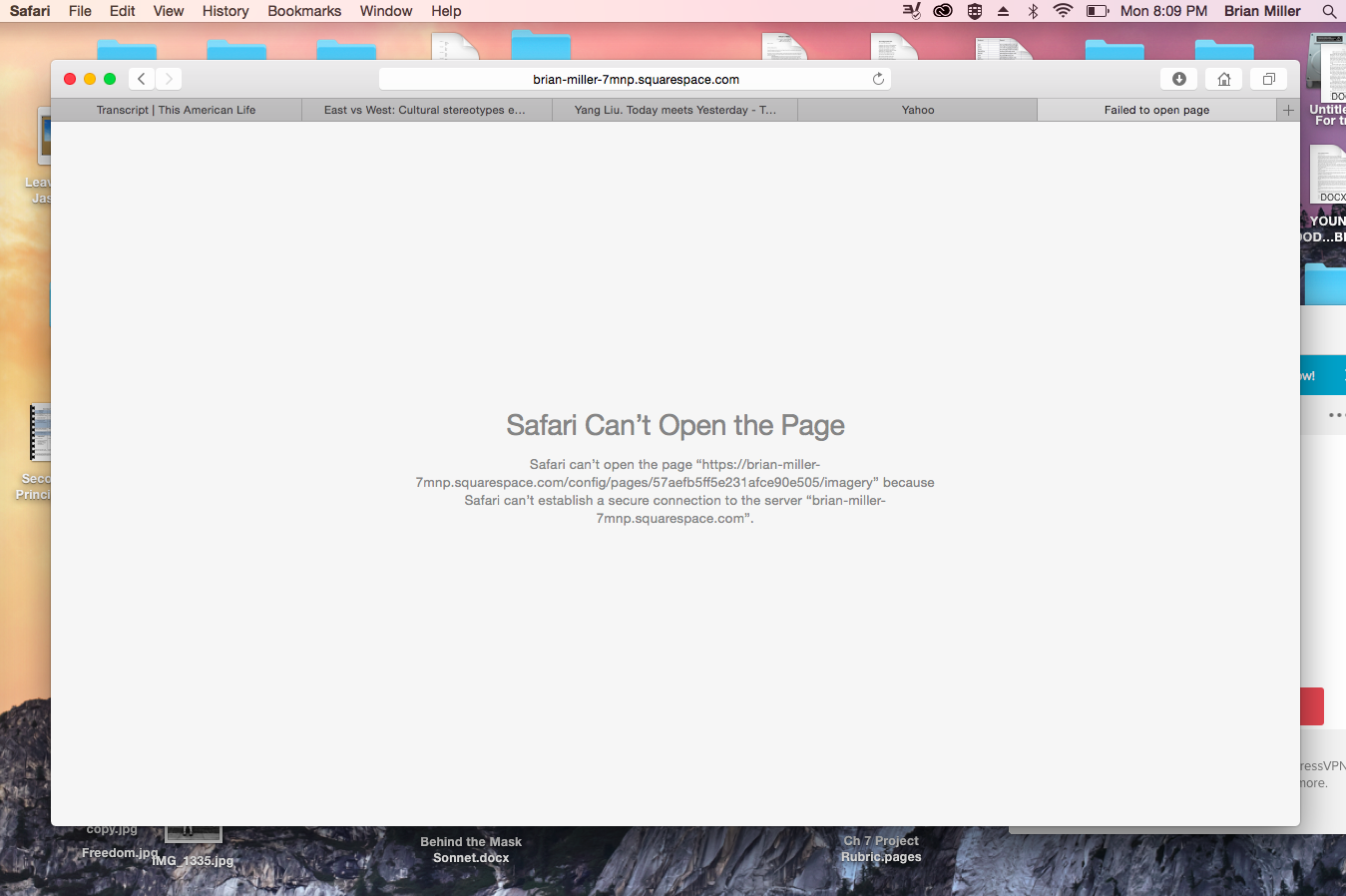Switch to Transcript | This American Life tab
The width and height of the screenshot is (1346, 896).
pos(177,110)
